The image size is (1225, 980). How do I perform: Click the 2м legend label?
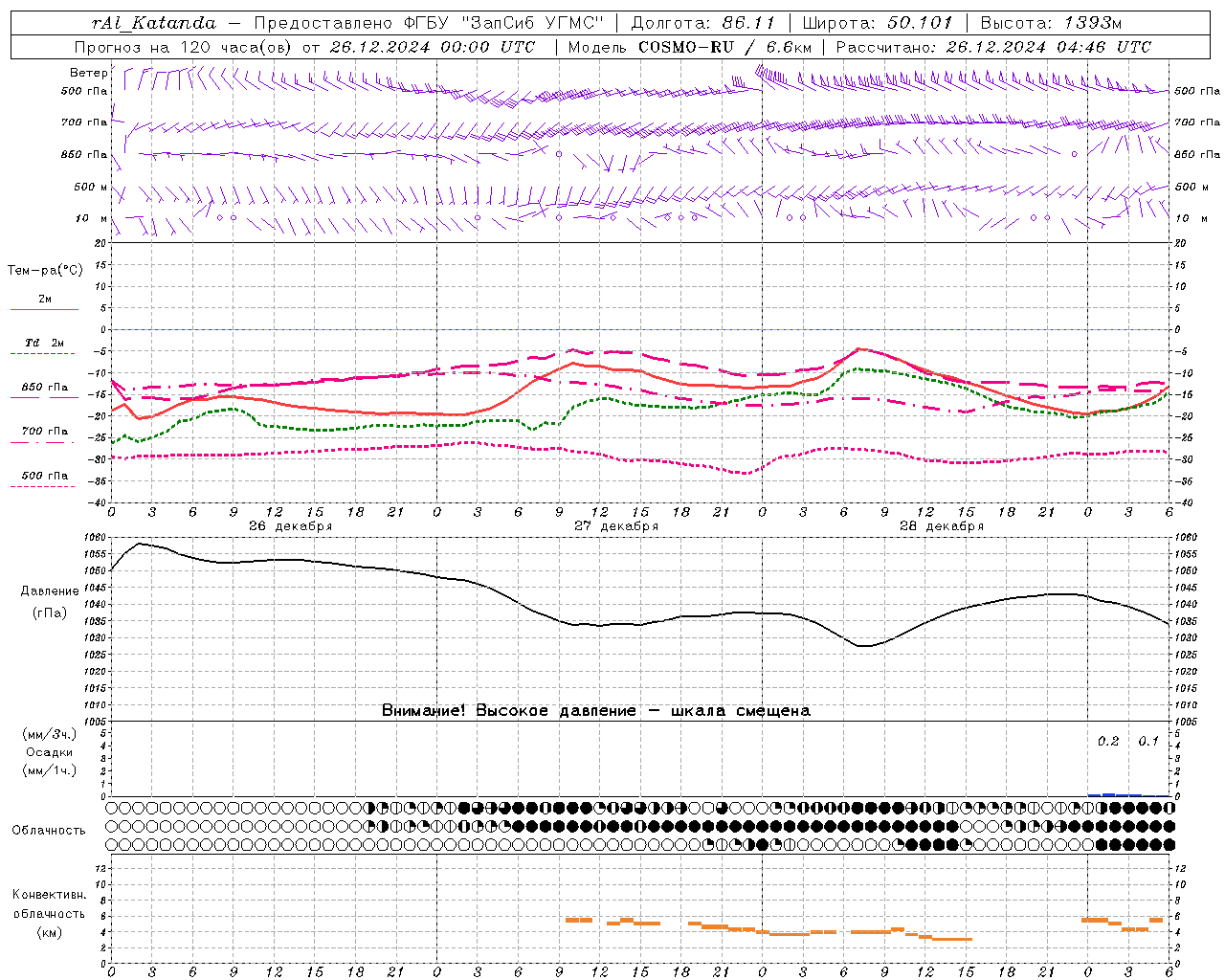(45, 299)
